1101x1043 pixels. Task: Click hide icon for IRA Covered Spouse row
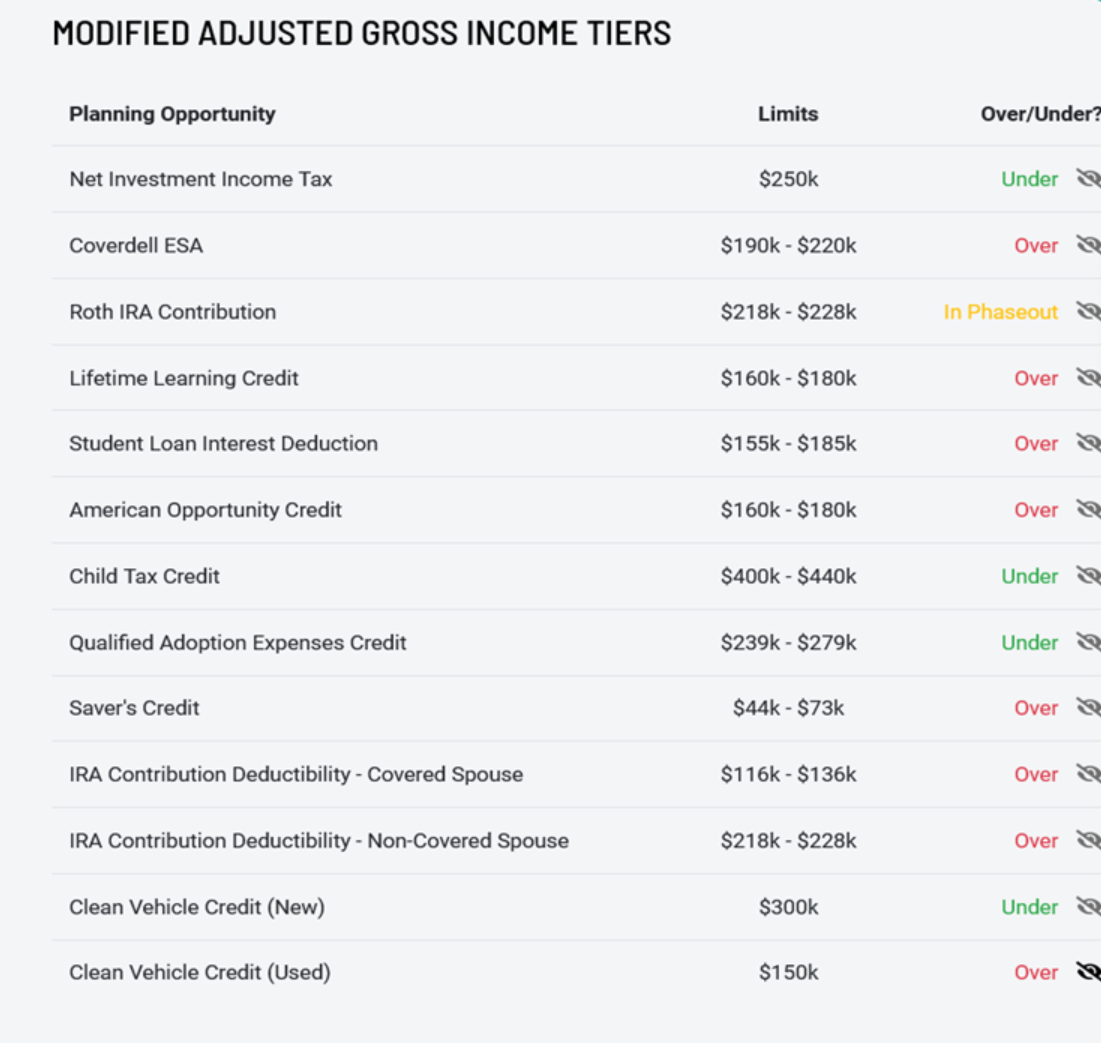coord(1088,773)
